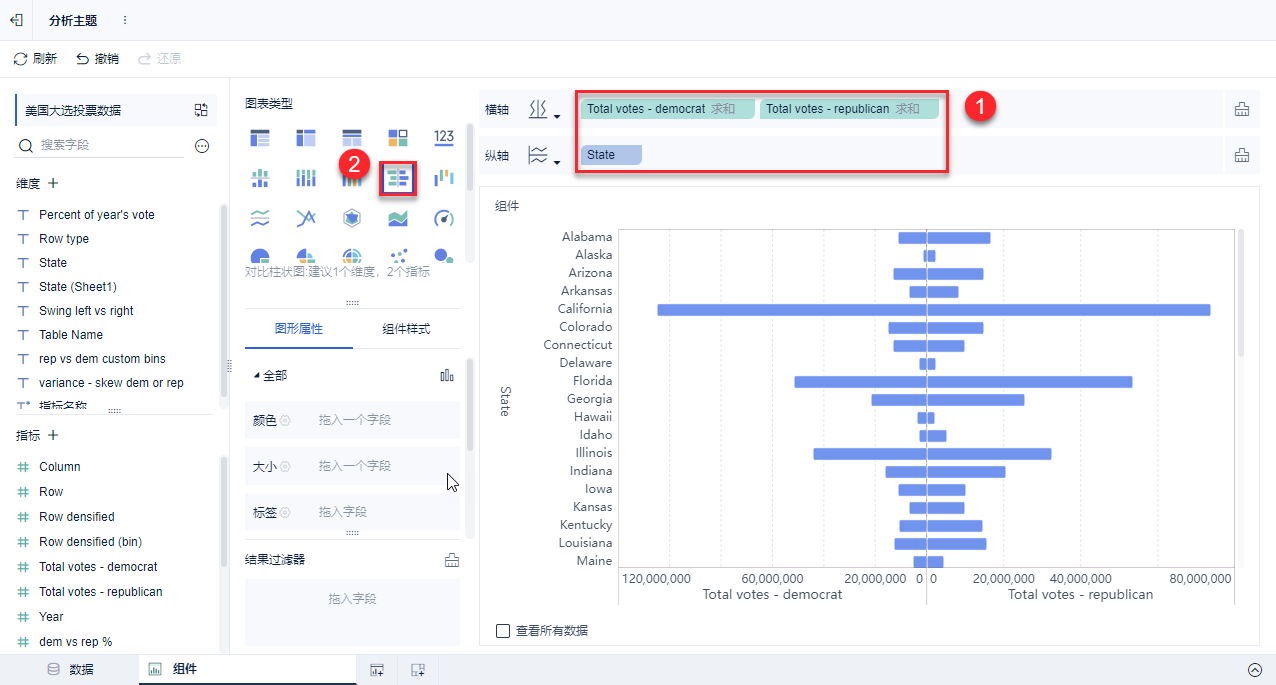
Task: Switch to the 数据 bottom tab
Action: point(70,670)
